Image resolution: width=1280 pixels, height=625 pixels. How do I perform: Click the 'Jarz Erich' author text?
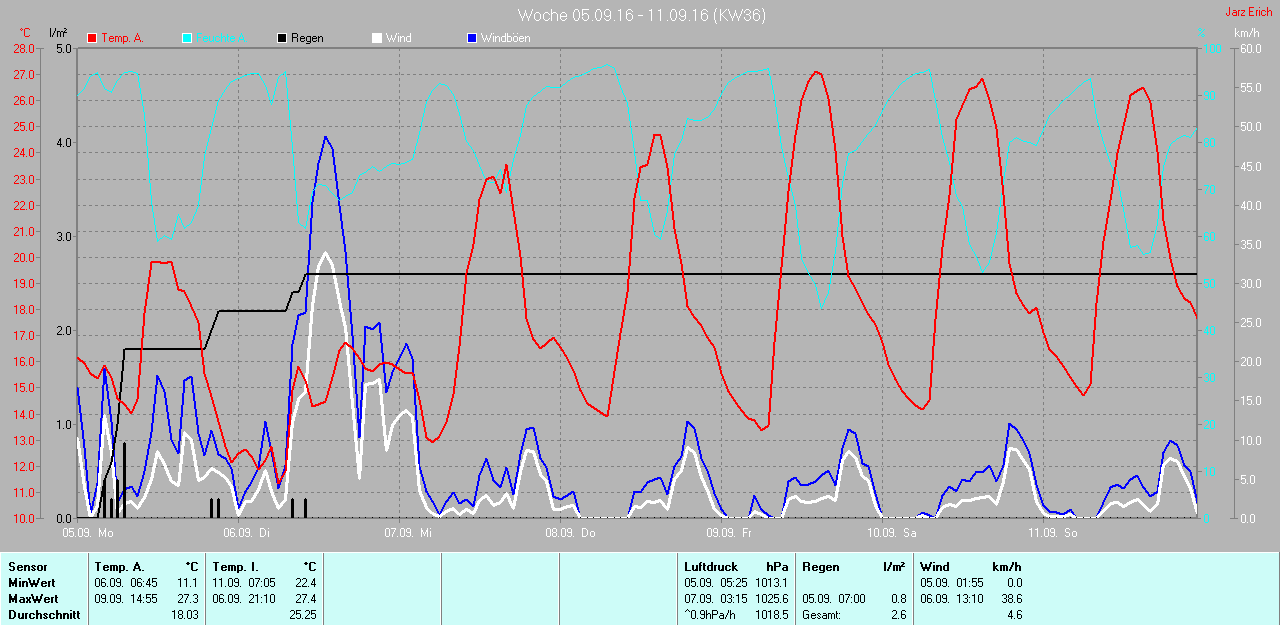[1249, 12]
